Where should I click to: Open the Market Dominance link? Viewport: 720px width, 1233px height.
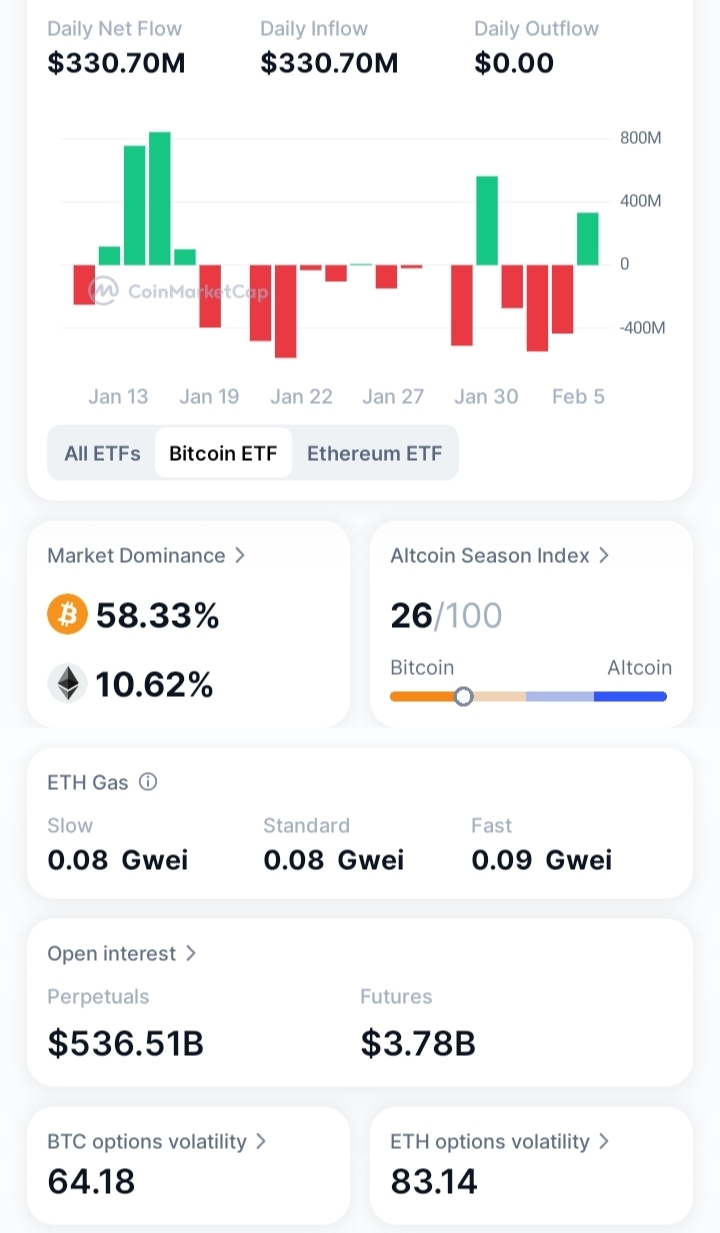tap(136, 555)
